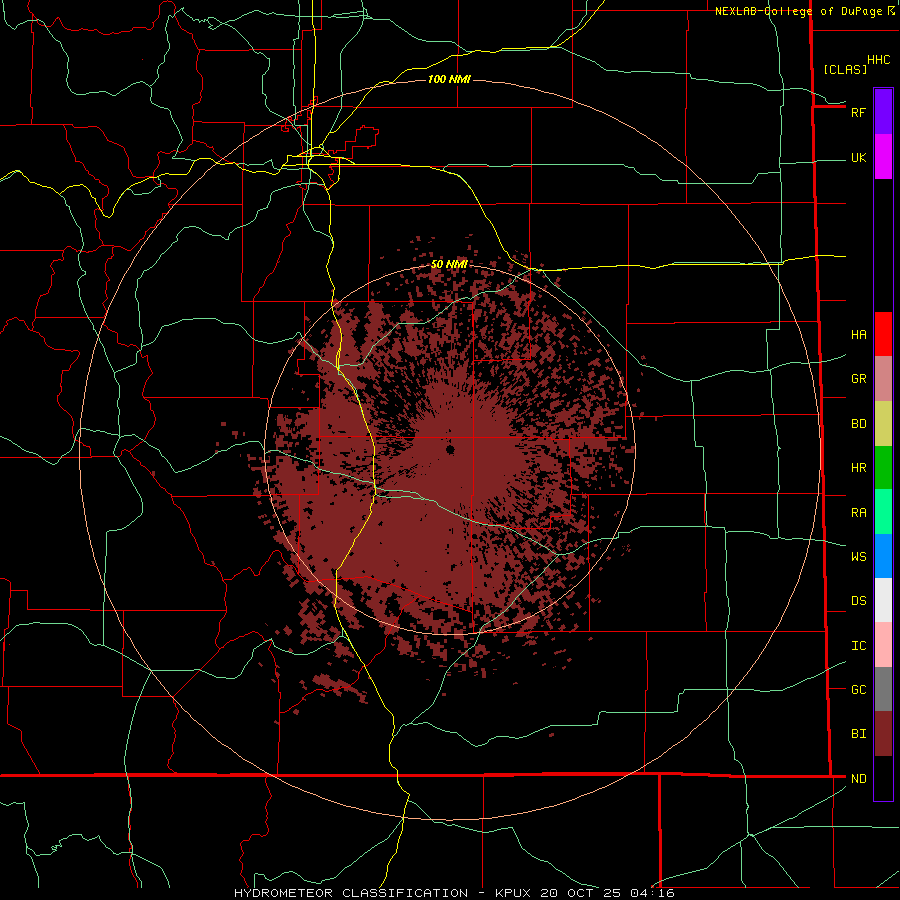
Task: Click the UK magenta legend swatch
Action: [883, 157]
